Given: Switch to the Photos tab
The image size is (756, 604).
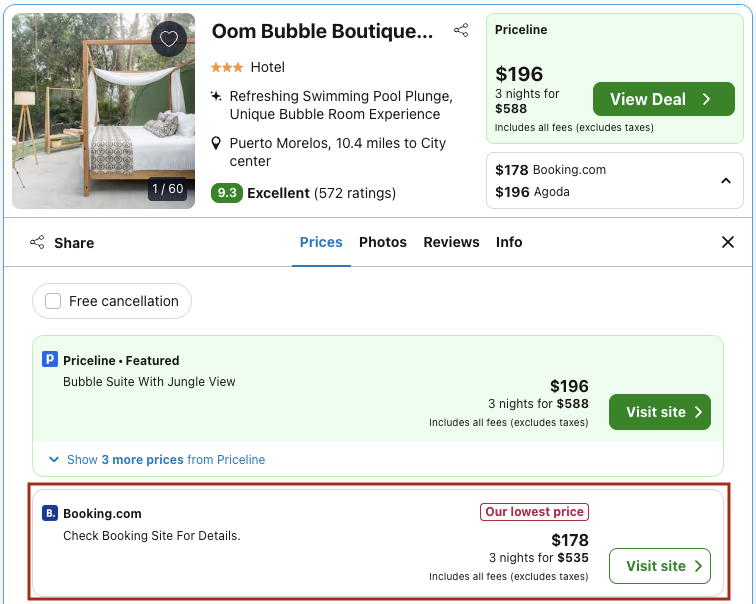Looking at the screenshot, I should pyautogui.click(x=383, y=242).
